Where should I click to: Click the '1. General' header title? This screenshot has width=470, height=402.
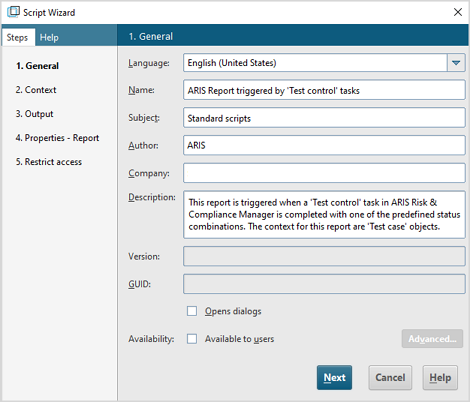coord(151,36)
